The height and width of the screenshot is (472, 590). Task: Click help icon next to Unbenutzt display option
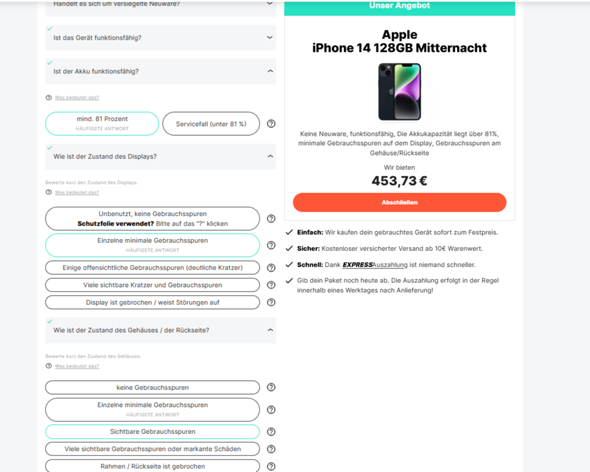click(x=271, y=218)
